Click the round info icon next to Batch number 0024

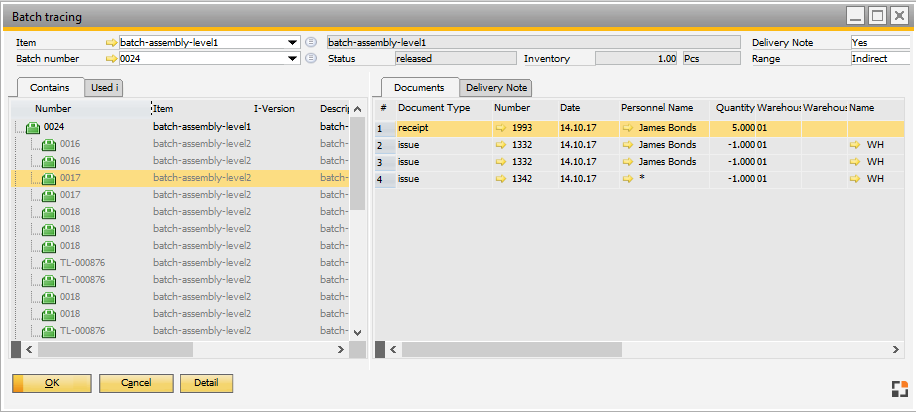coord(311,59)
